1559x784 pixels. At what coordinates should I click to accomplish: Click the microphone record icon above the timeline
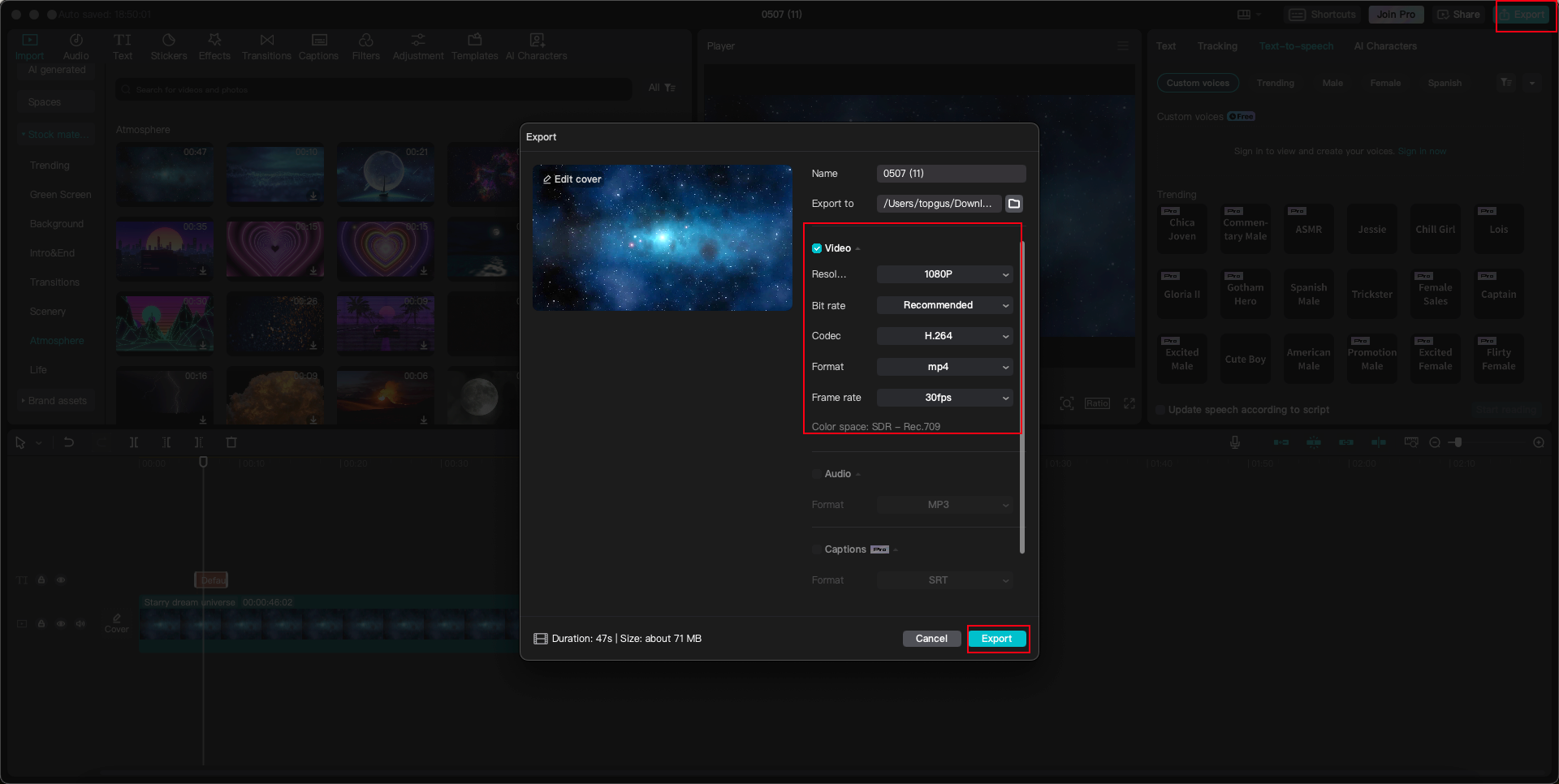coord(1235,442)
